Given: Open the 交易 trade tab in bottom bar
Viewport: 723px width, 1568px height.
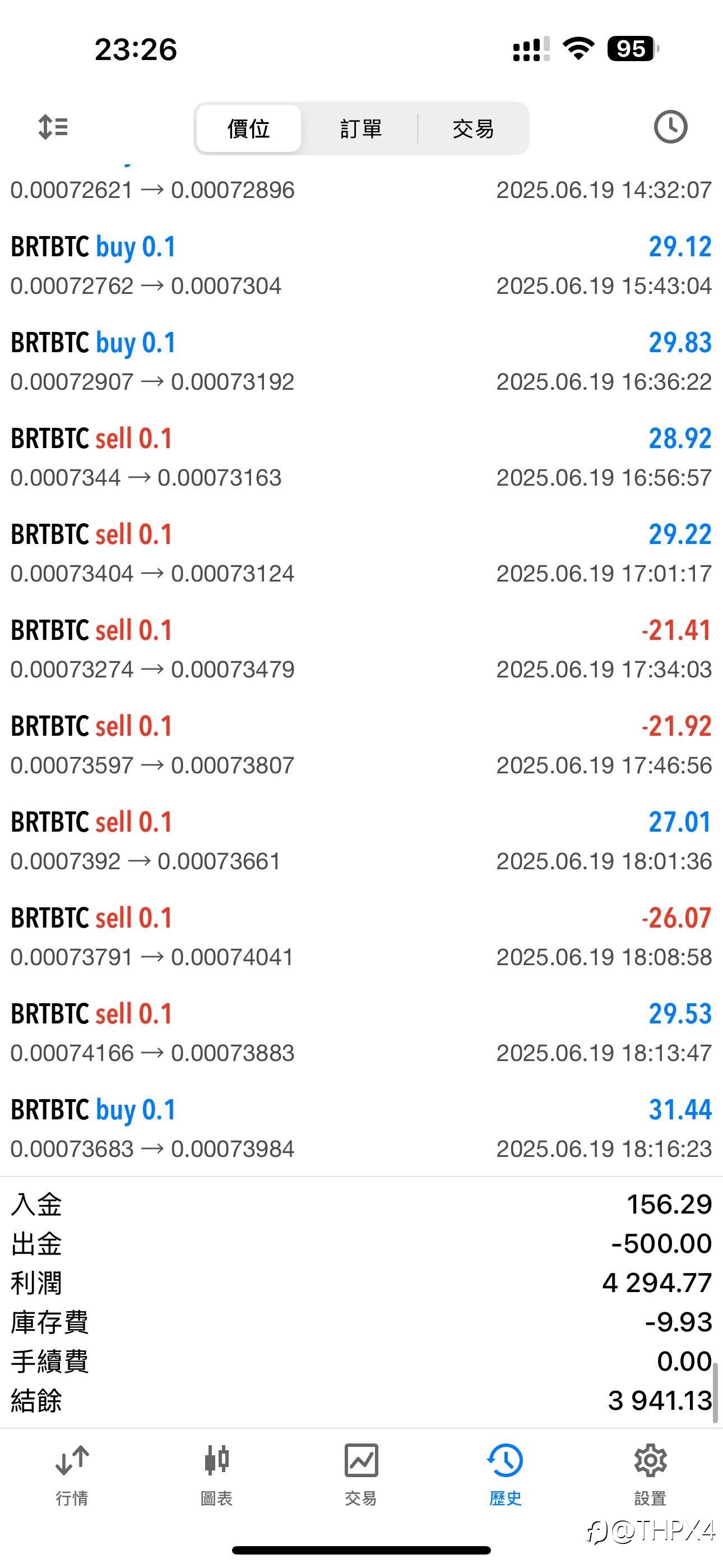Looking at the screenshot, I should click(x=361, y=1475).
